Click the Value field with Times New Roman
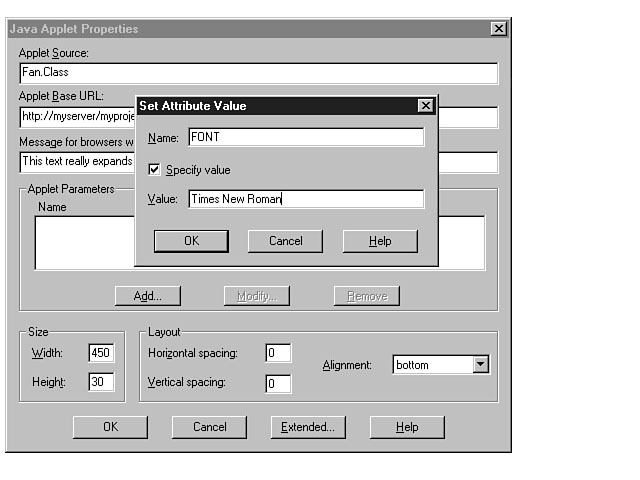Image resolution: width=640 pixels, height=480 pixels. pos(305,199)
